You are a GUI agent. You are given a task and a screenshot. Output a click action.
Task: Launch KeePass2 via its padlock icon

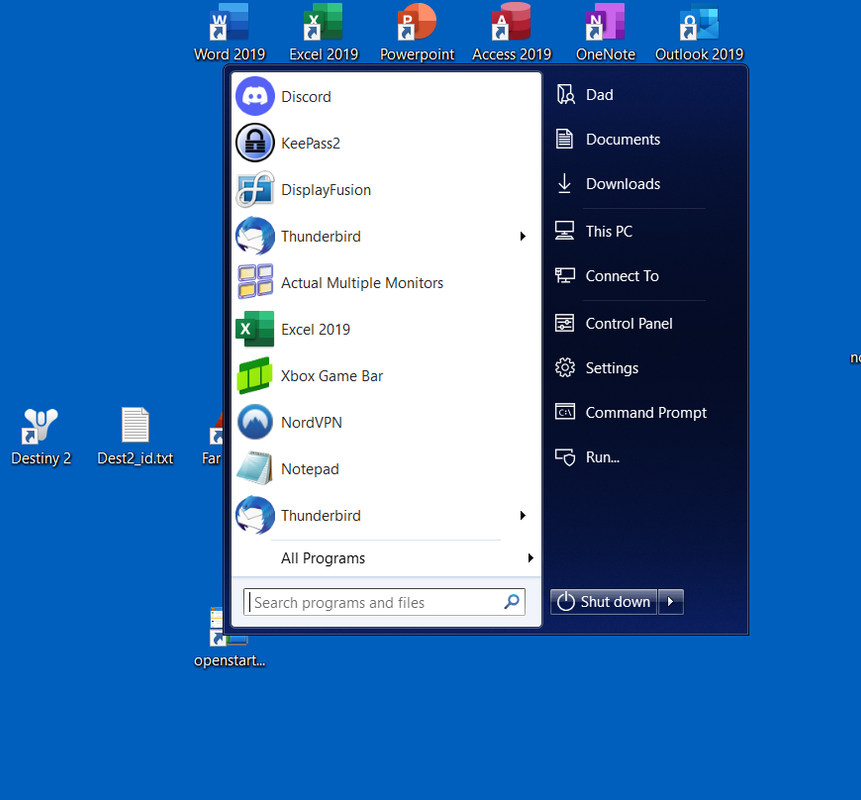point(255,143)
